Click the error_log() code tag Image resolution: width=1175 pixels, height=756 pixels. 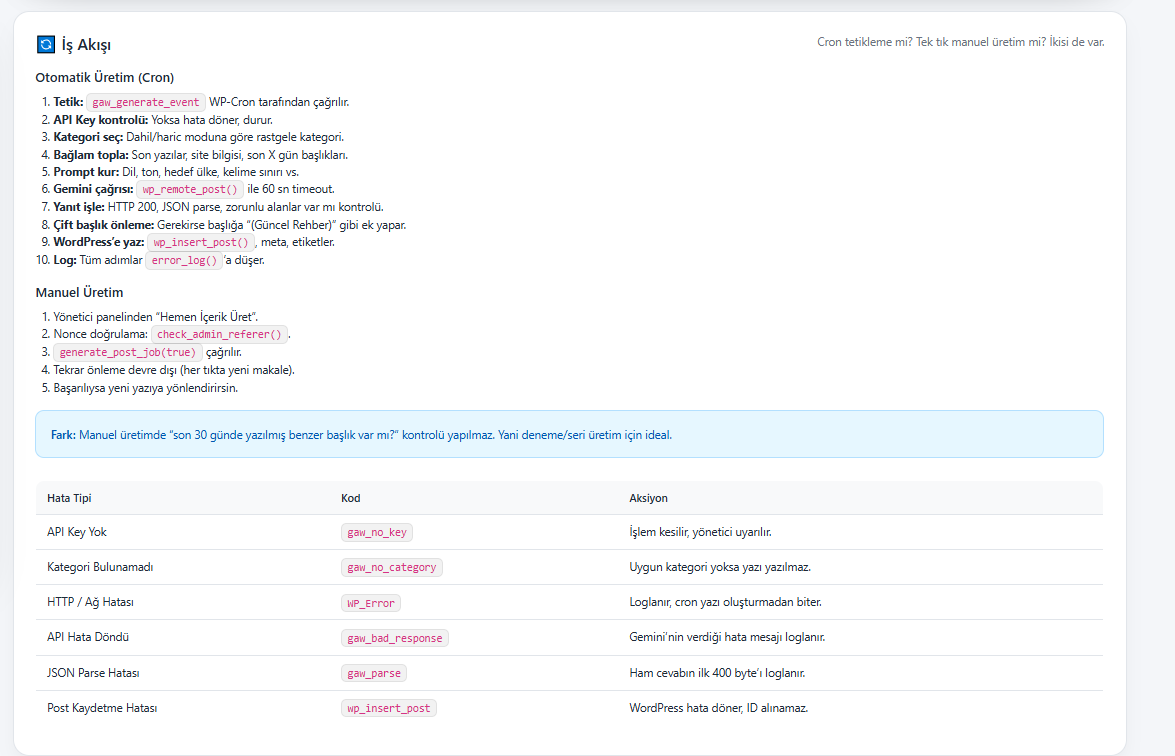(x=184, y=261)
